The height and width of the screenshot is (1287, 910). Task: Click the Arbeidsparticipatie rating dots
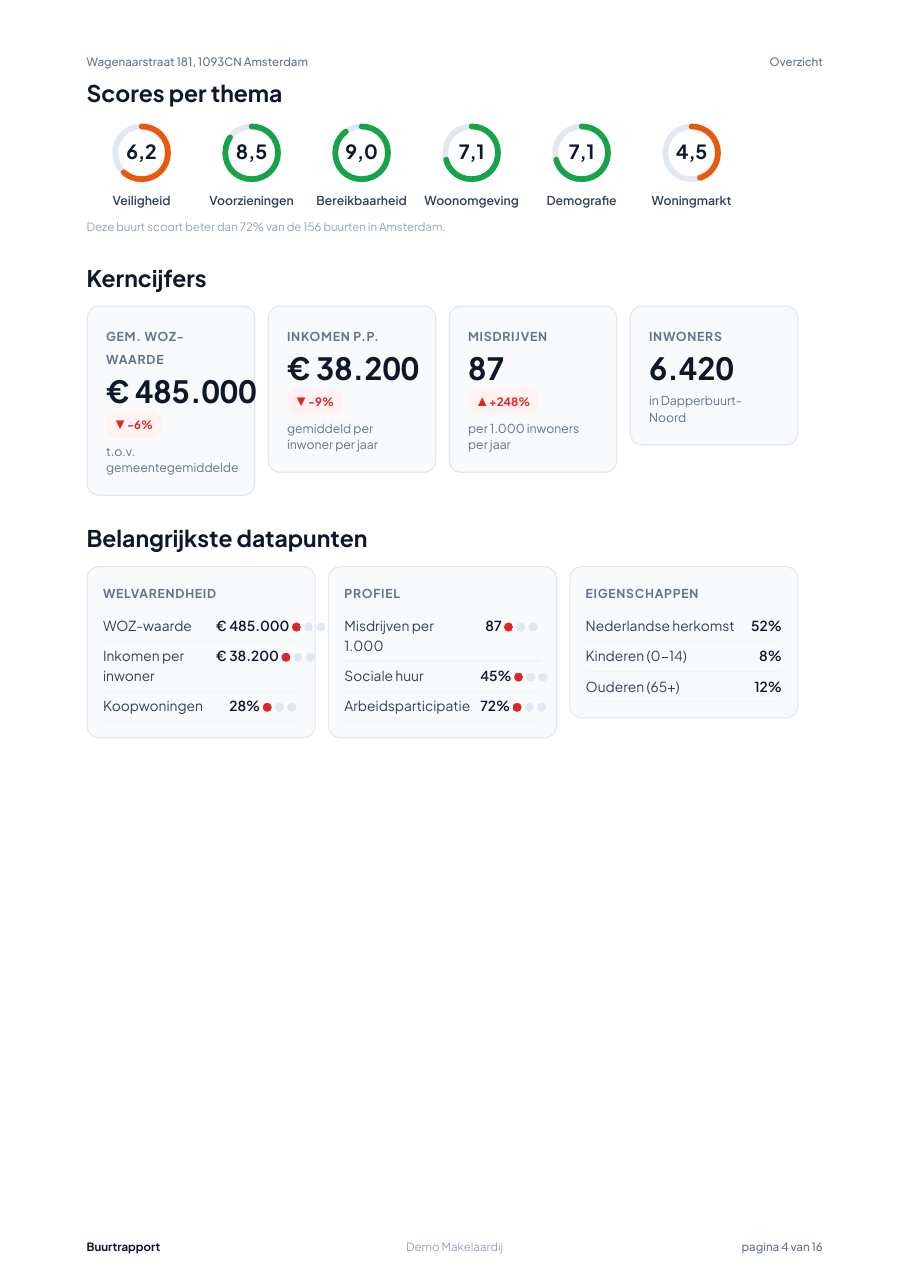click(529, 707)
